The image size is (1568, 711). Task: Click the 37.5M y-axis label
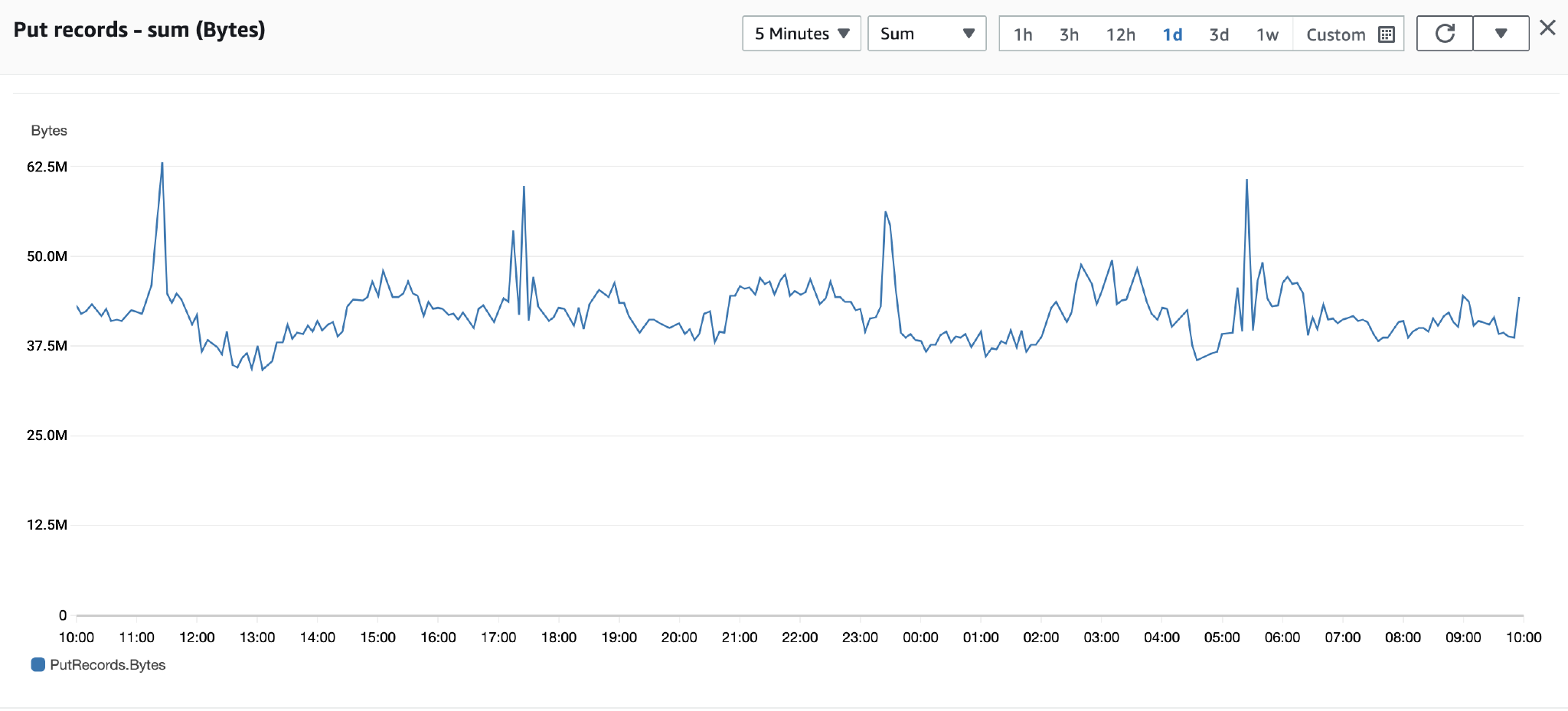(47, 346)
